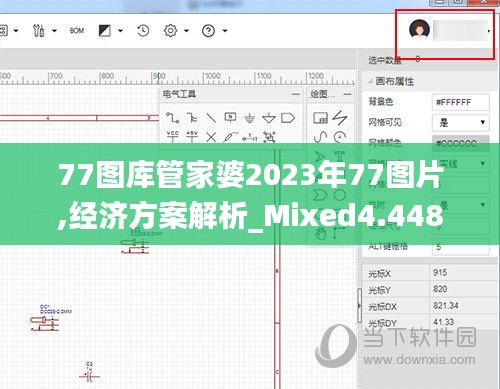Viewport: 500px width, 389px height.
Task: Open the user avatar account menu
Action: (419, 30)
